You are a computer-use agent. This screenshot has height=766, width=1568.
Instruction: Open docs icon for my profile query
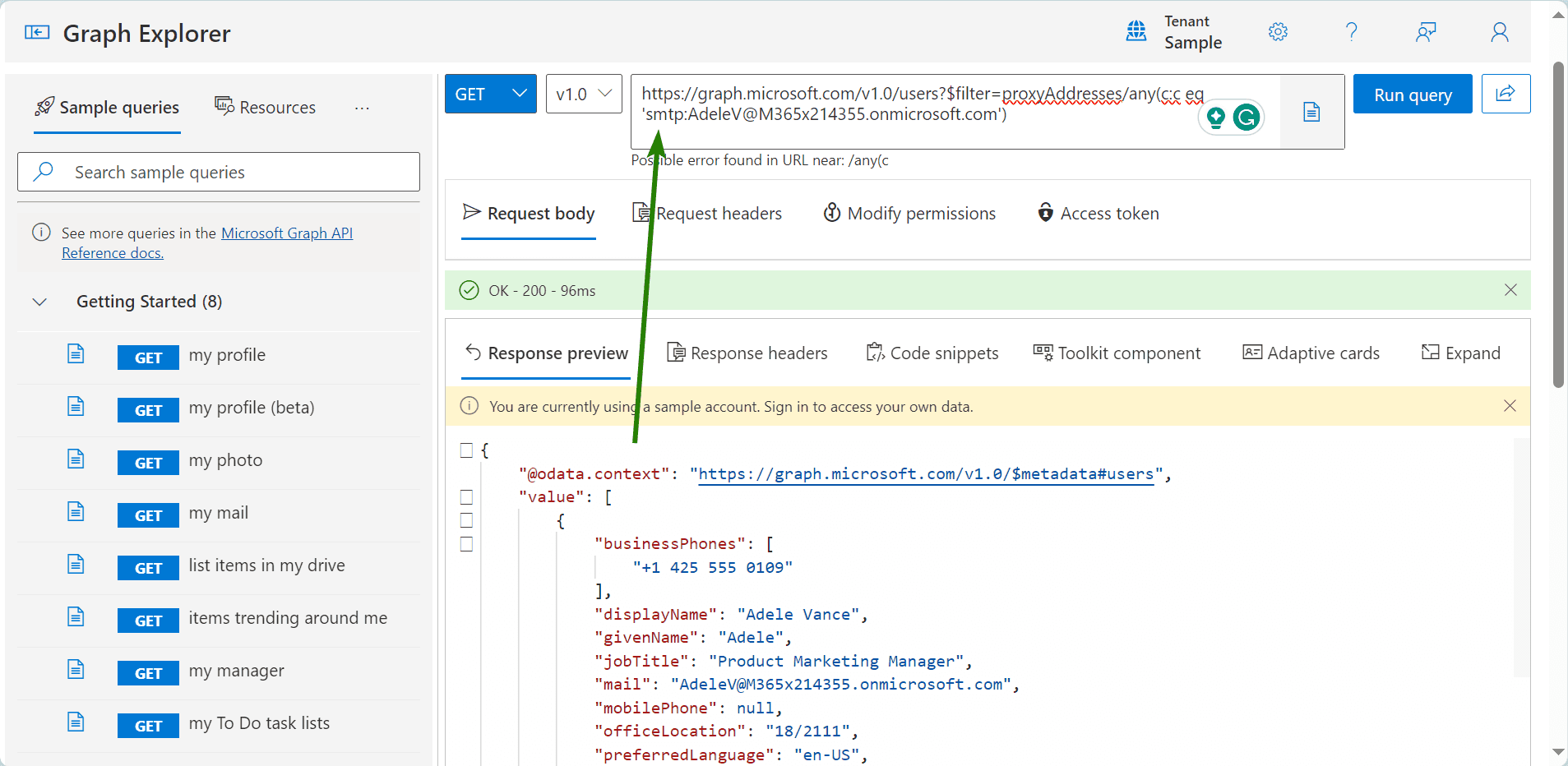pyautogui.click(x=76, y=353)
